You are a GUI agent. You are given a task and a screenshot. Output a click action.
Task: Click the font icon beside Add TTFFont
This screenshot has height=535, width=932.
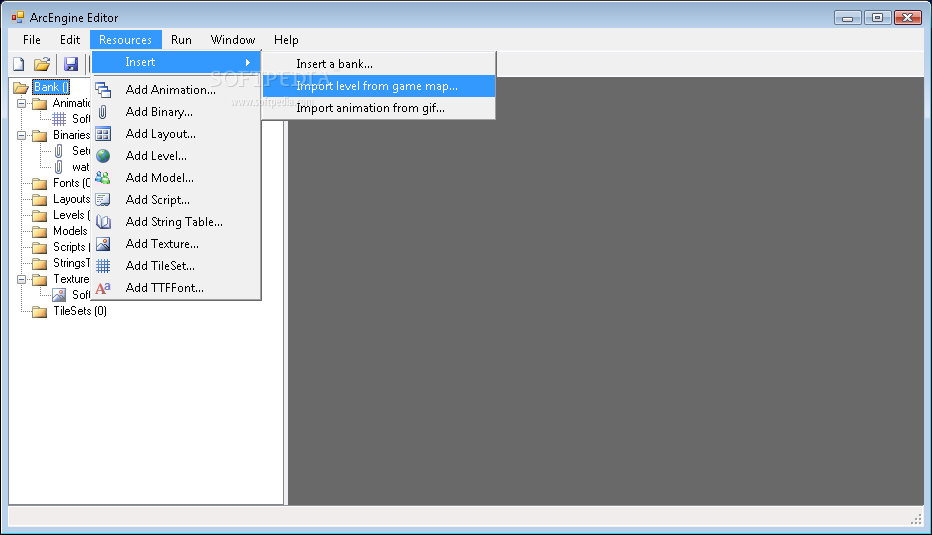pos(103,288)
